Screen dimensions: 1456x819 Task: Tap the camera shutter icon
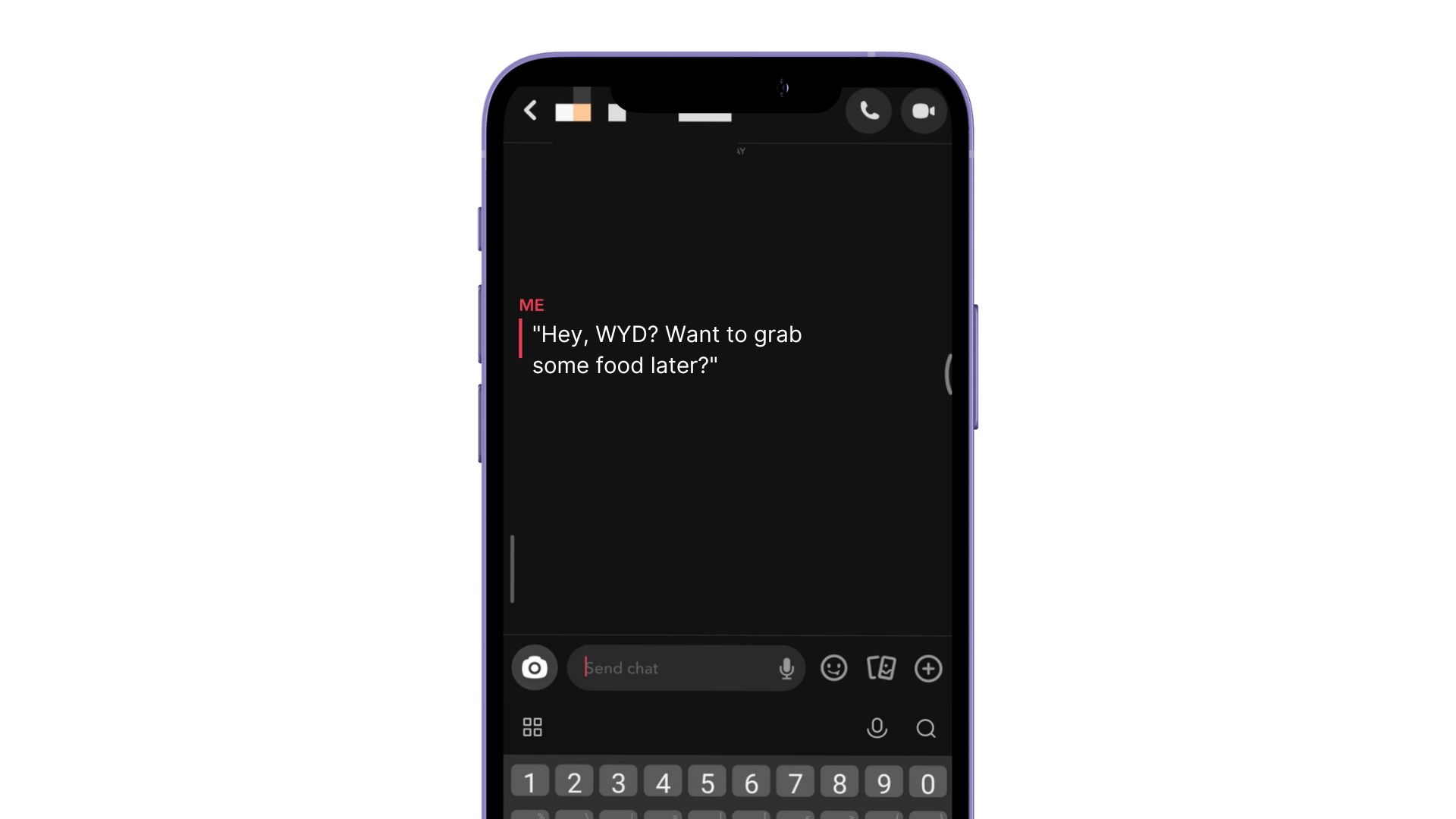point(533,668)
